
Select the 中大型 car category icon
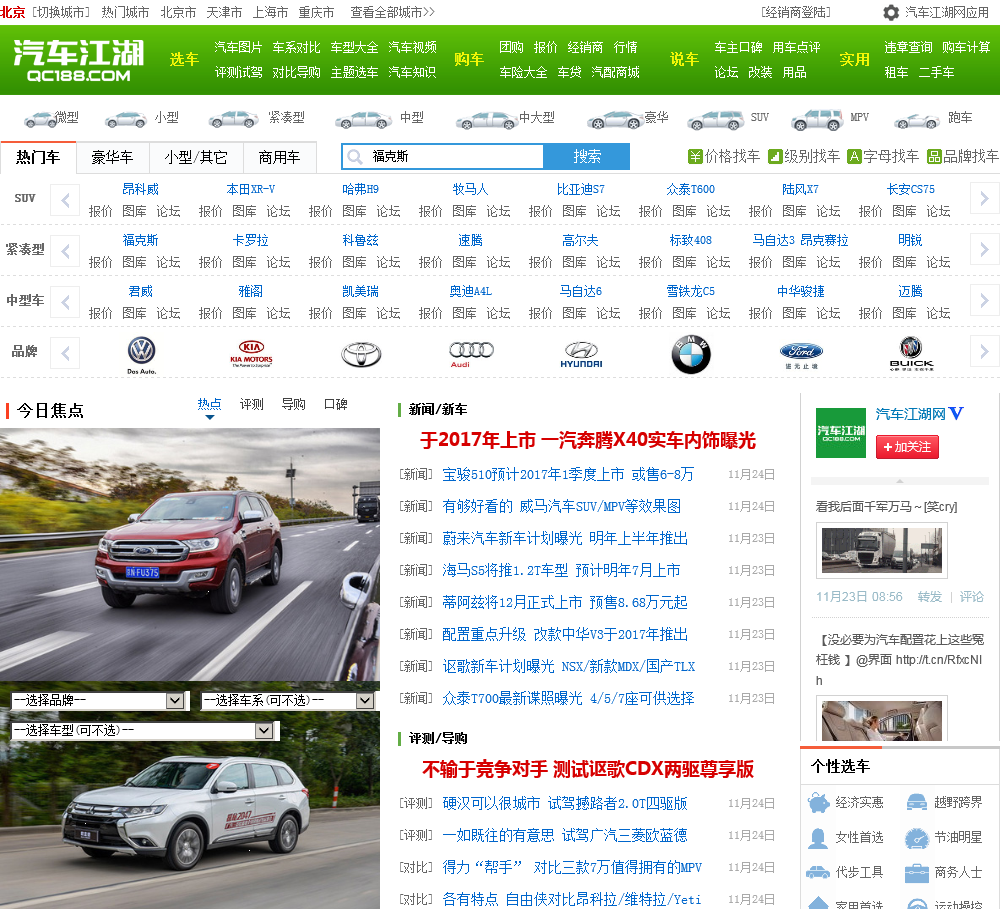point(486,119)
